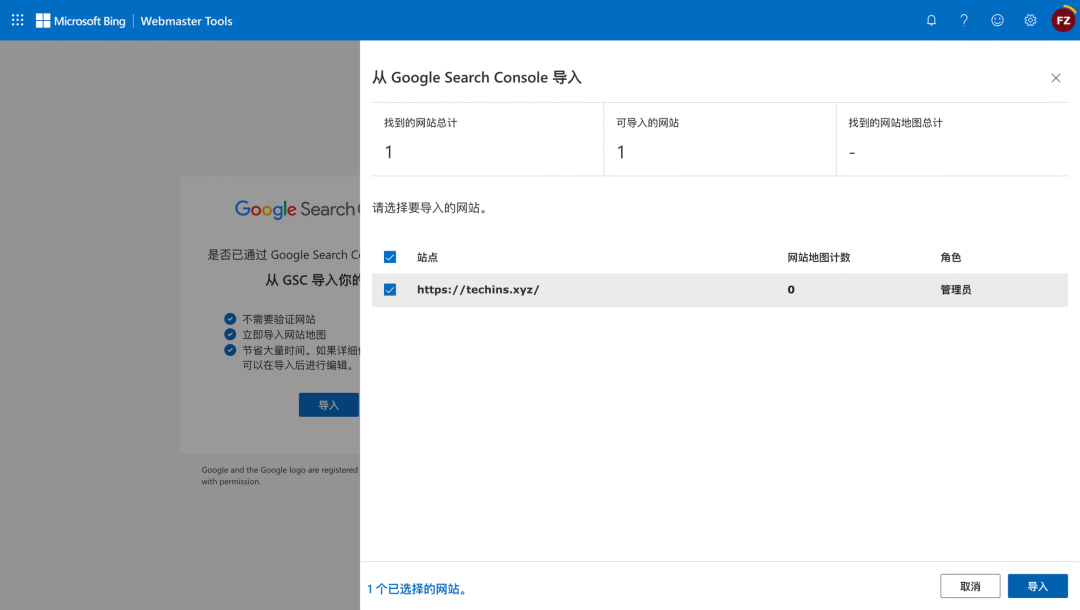
Task: Click the 导入 button in the panel footer
Action: pyautogui.click(x=1037, y=586)
